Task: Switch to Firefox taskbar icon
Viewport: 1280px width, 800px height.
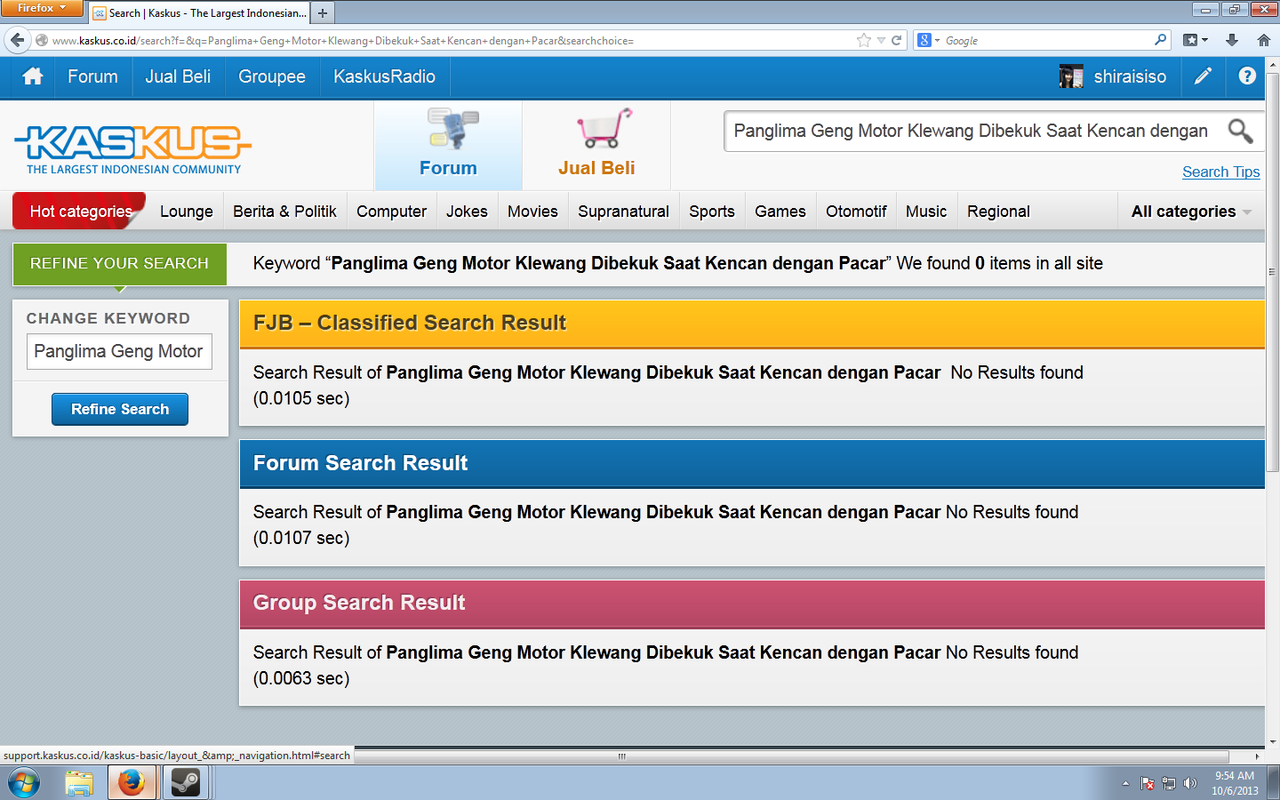Action: click(130, 782)
